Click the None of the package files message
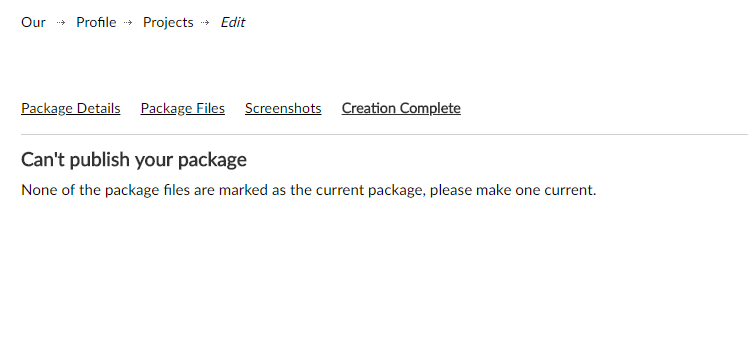Image resolution: width=748 pixels, height=361 pixels. pyautogui.click(x=309, y=190)
